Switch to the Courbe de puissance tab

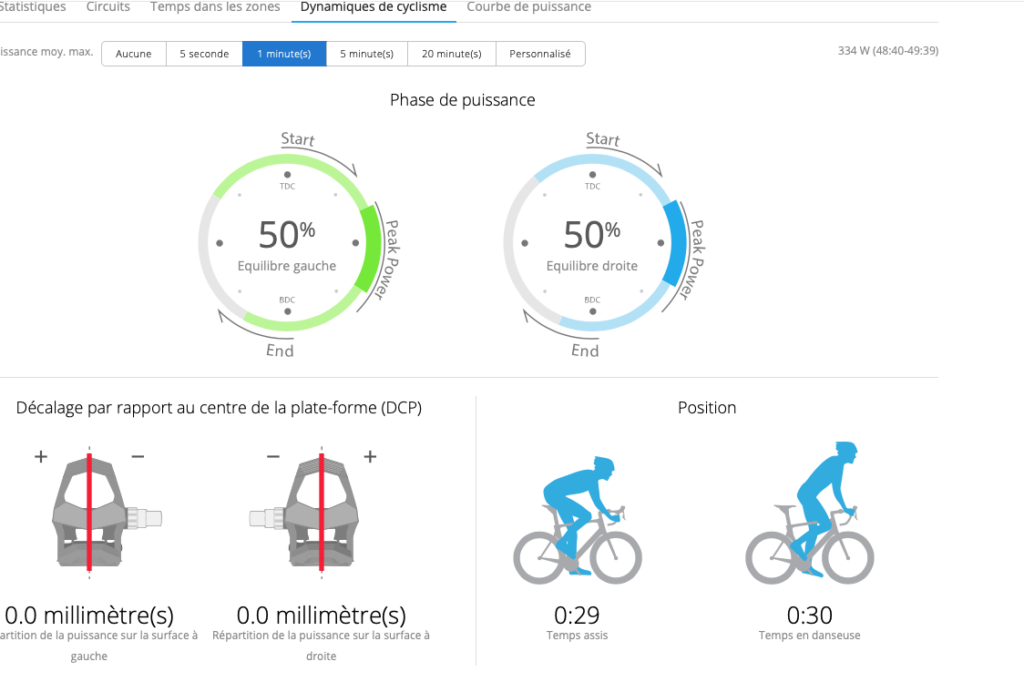click(528, 7)
